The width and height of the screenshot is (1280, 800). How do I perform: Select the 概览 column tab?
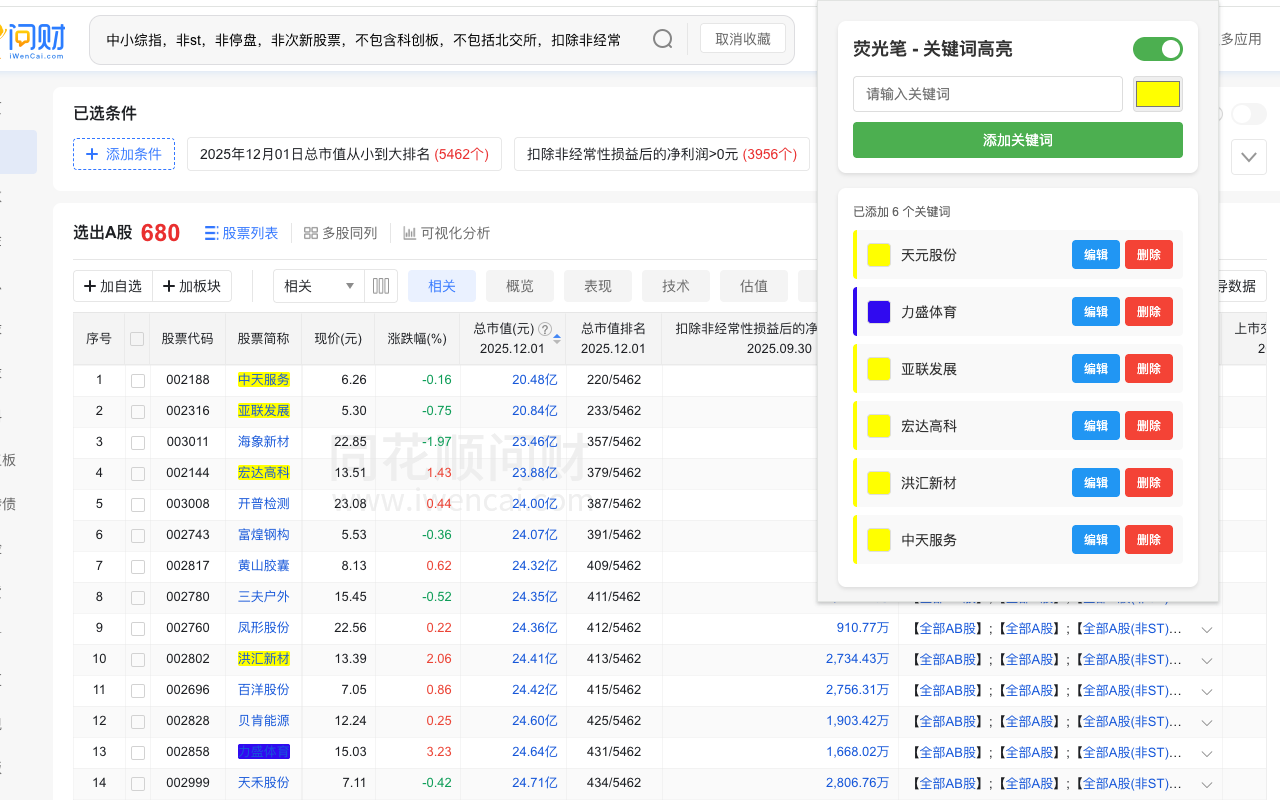(x=520, y=286)
